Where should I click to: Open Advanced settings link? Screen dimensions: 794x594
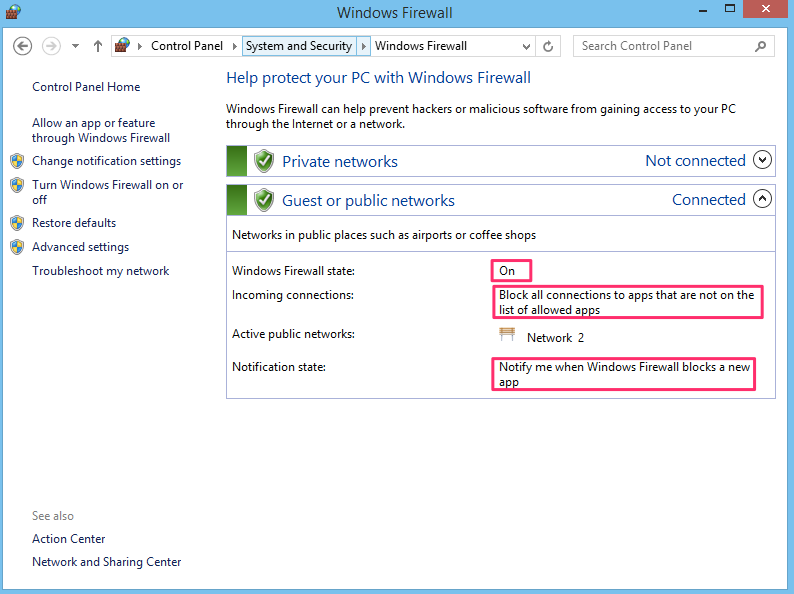click(81, 247)
